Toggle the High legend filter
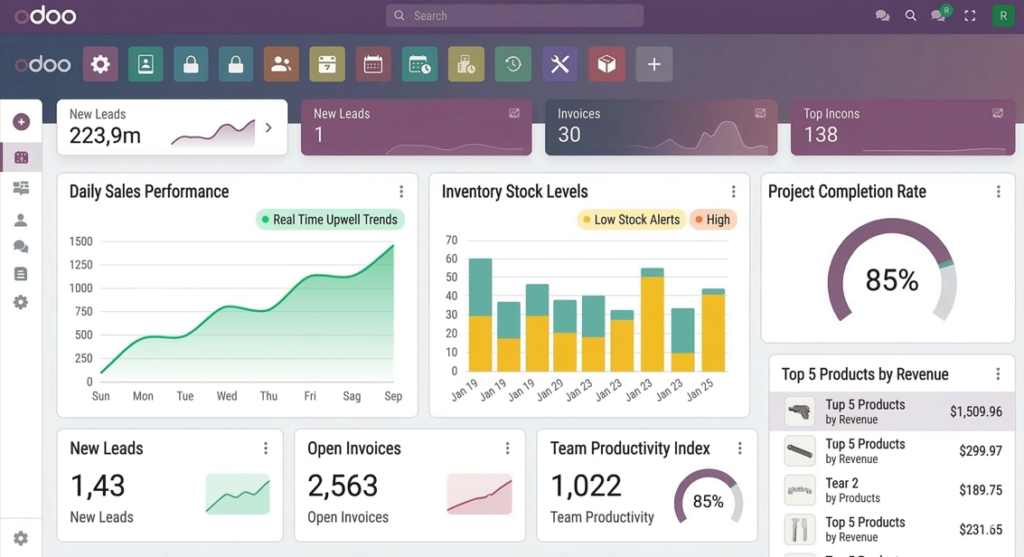The image size is (1024, 557). pos(712,220)
